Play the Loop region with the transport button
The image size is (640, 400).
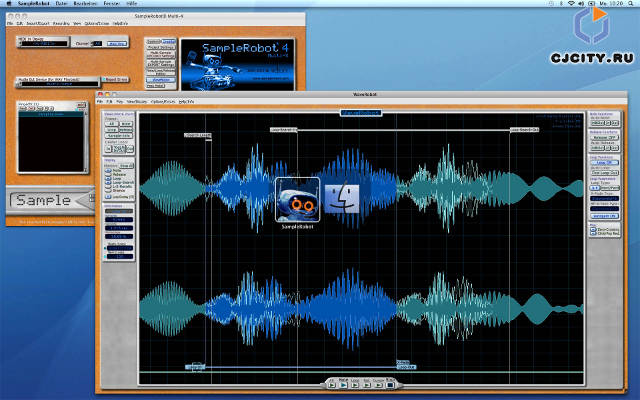click(355, 385)
